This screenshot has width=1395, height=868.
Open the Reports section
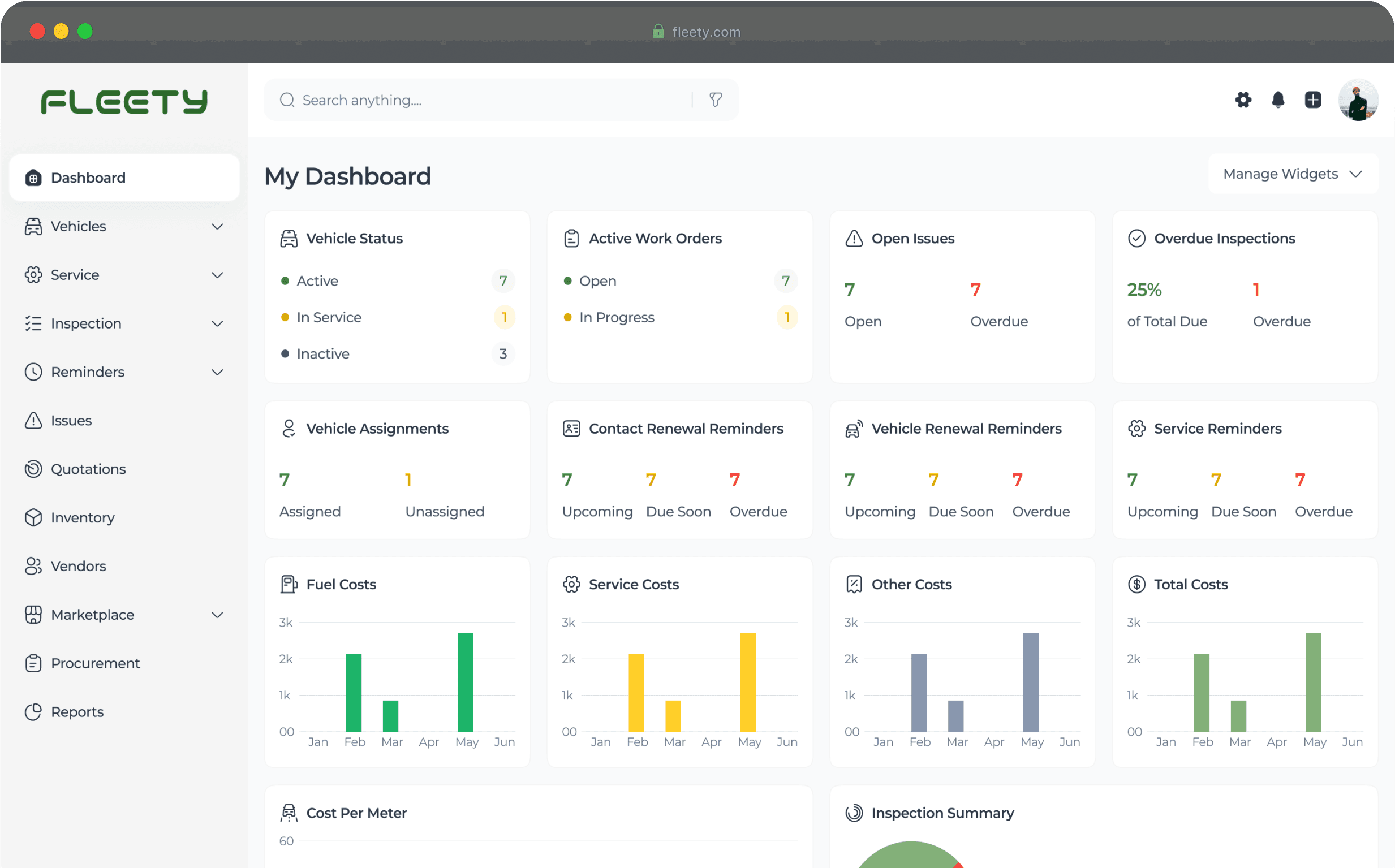pos(77,711)
